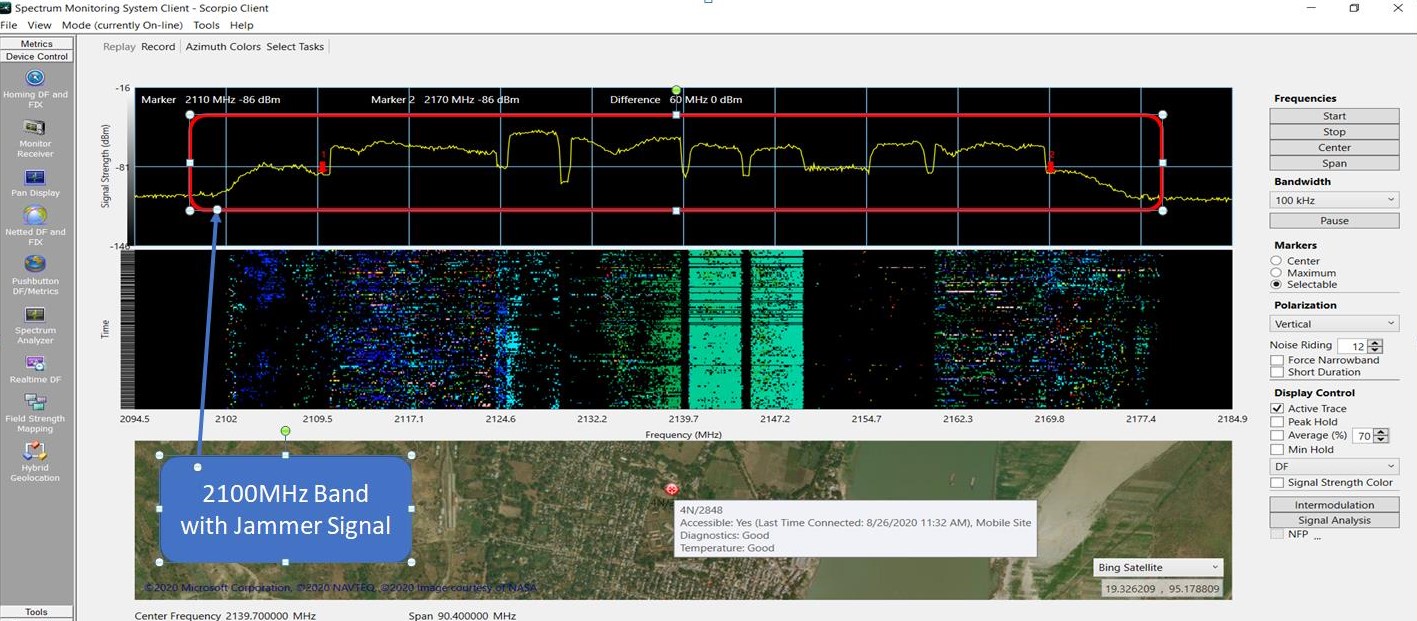1417x621 pixels.
Task: Click the Record toolbar item
Action: pyautogui.click(x=158, y=47)
